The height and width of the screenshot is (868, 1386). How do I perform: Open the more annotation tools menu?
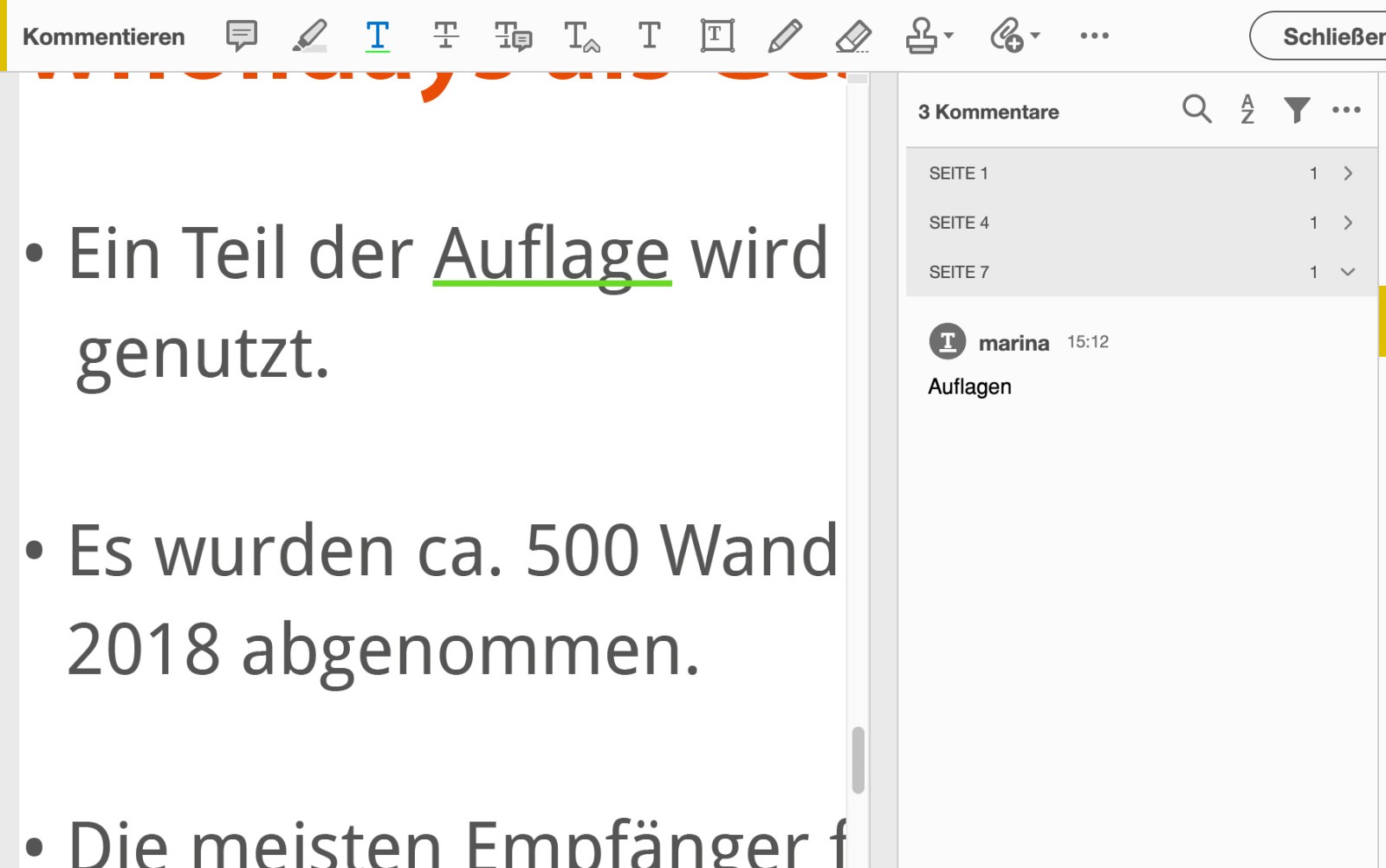pyautogui.click(x=1095, y=36)
